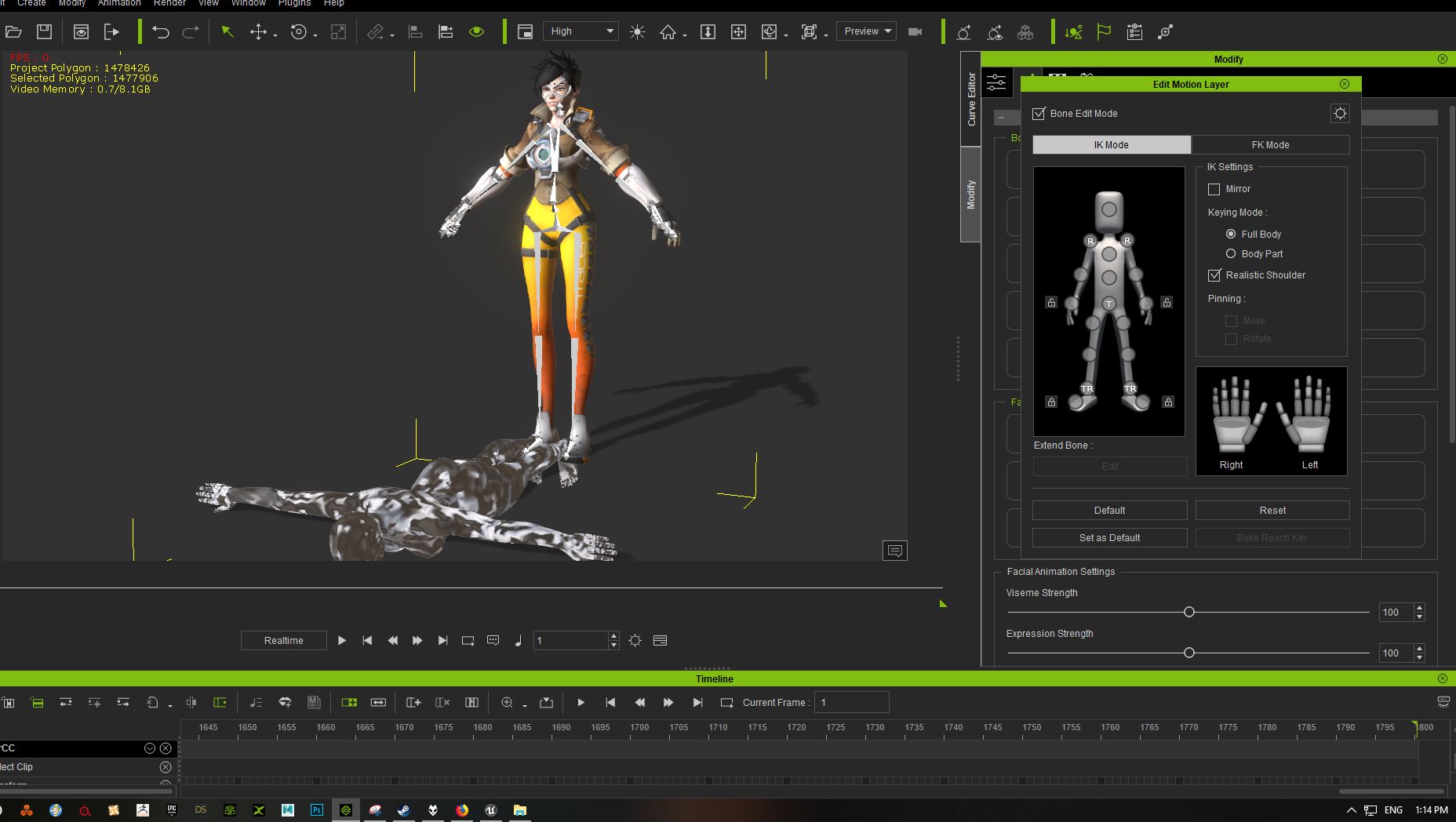Click the Default button

[x=1109, y=511]
